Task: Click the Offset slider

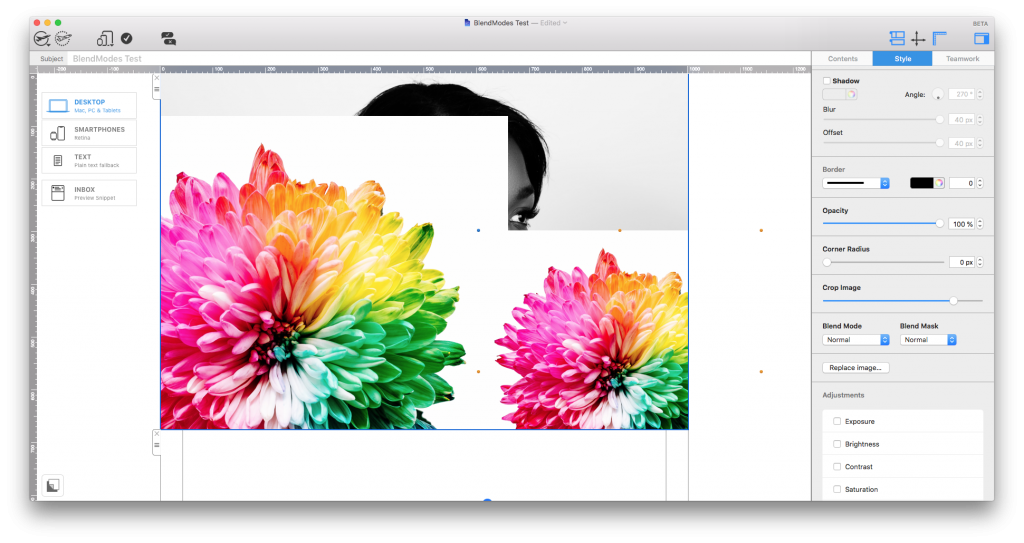Action: tap(883, 143)
